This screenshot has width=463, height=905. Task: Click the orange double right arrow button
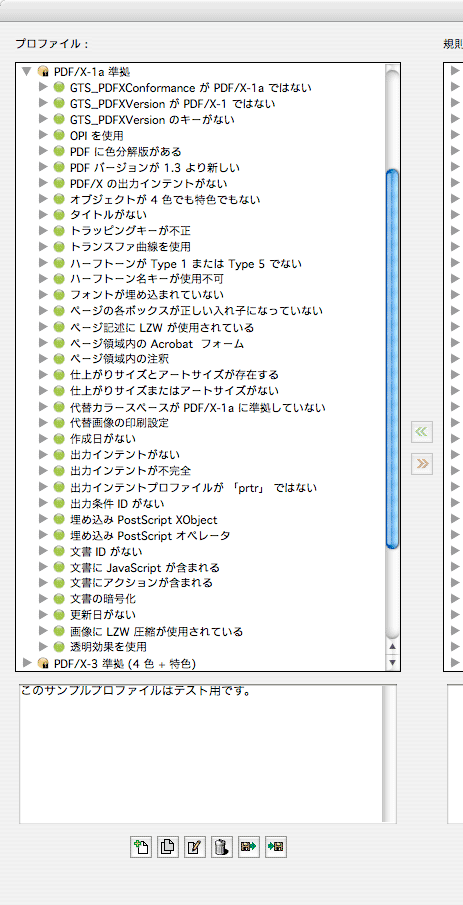(x=422, y=463)
